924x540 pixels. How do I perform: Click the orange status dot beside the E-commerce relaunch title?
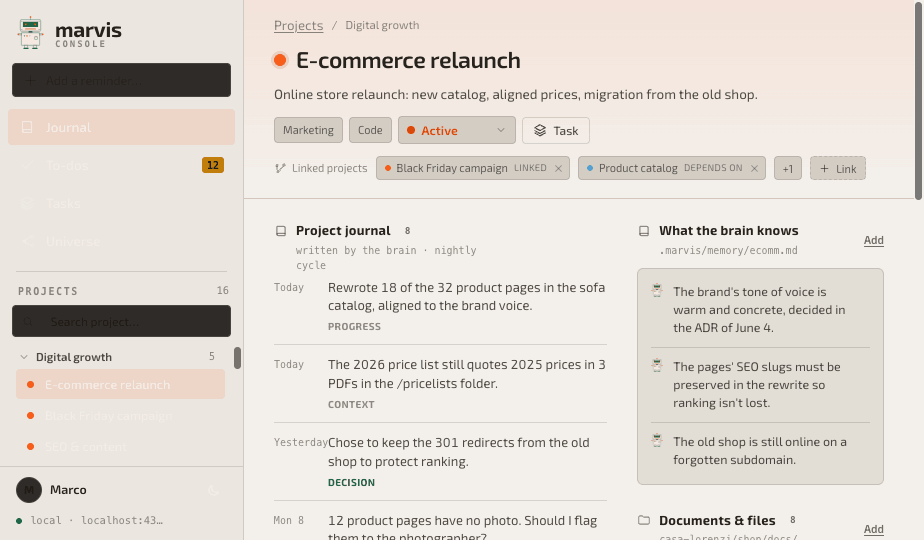(280, 60)
